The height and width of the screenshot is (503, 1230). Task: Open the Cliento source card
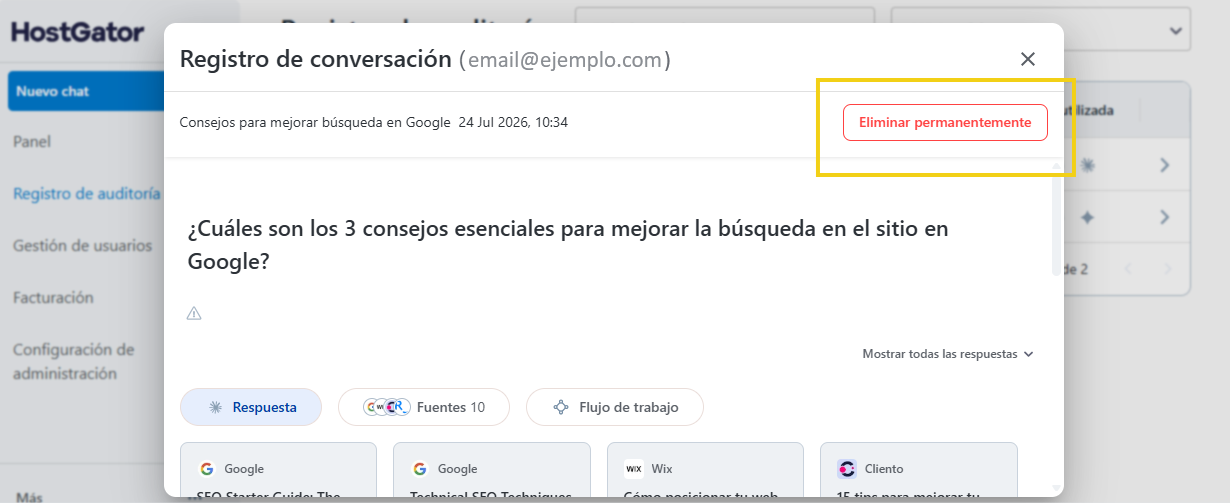pos(918,472)
